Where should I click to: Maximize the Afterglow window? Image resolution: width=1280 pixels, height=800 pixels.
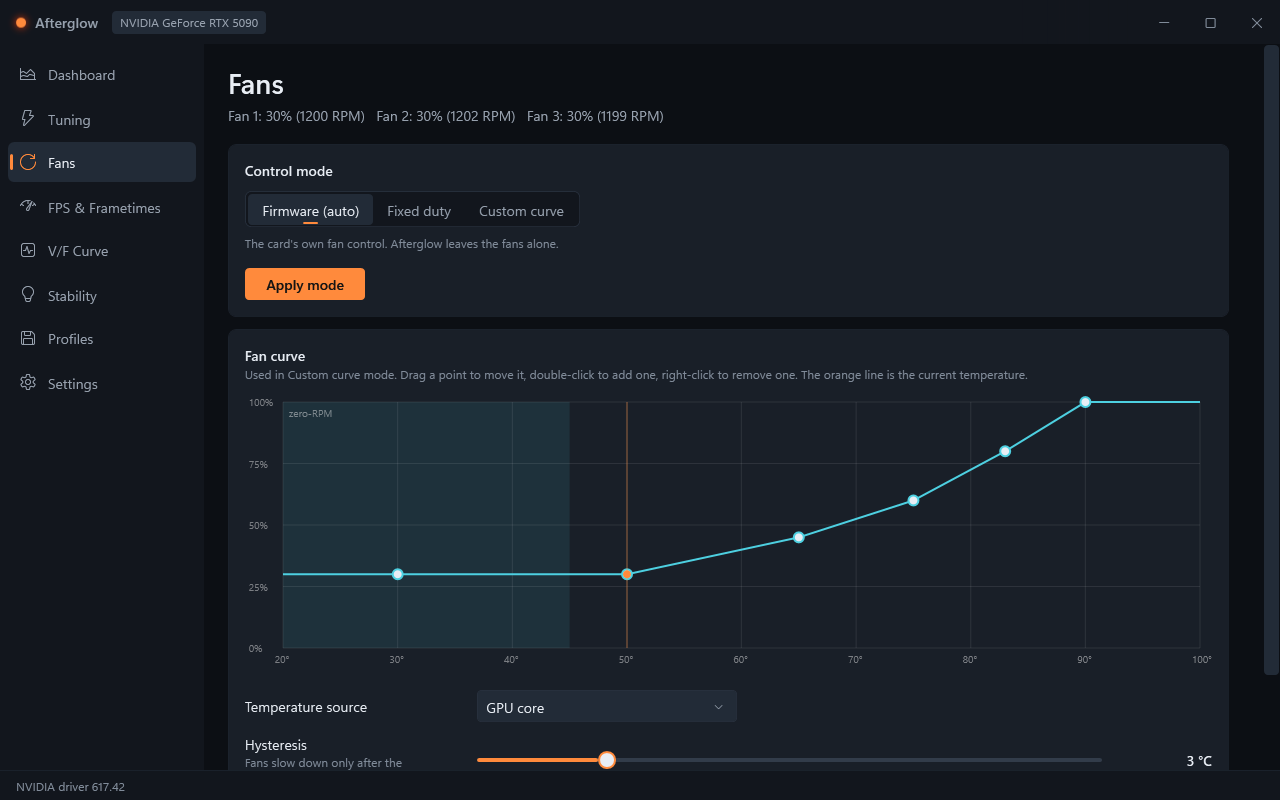coord(1210,23)
